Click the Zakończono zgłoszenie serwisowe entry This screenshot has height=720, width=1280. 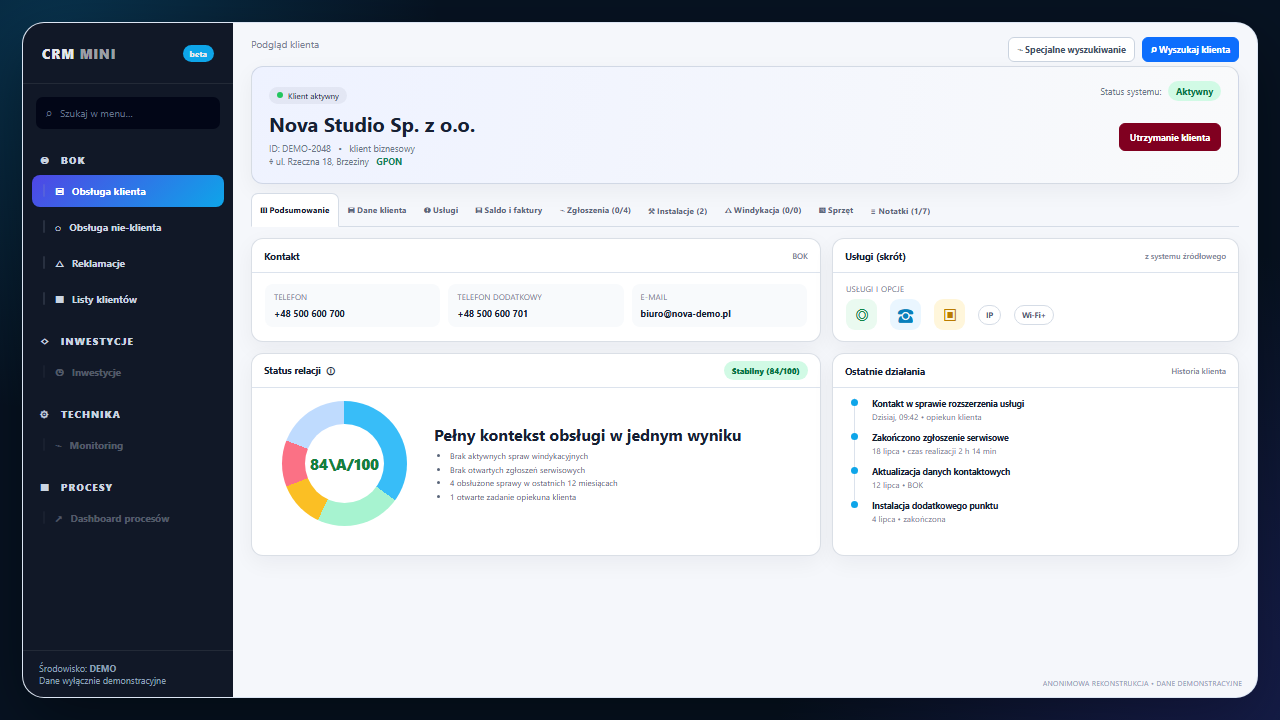point(940,438)
